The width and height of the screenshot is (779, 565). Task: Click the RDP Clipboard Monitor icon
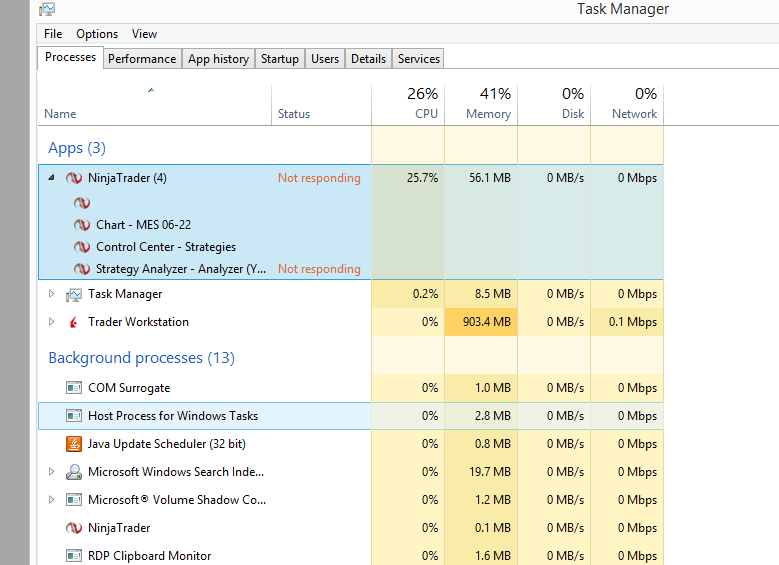(x=73, y=556)
